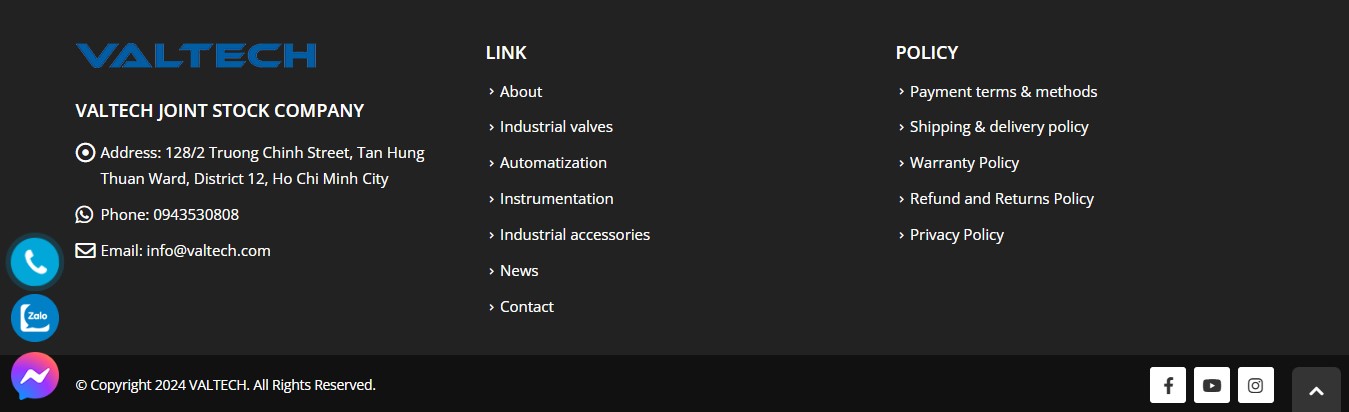This screenshot has width=1349, height=412.
Task: Click the VALTECH logo
Action: click(196, 55)
